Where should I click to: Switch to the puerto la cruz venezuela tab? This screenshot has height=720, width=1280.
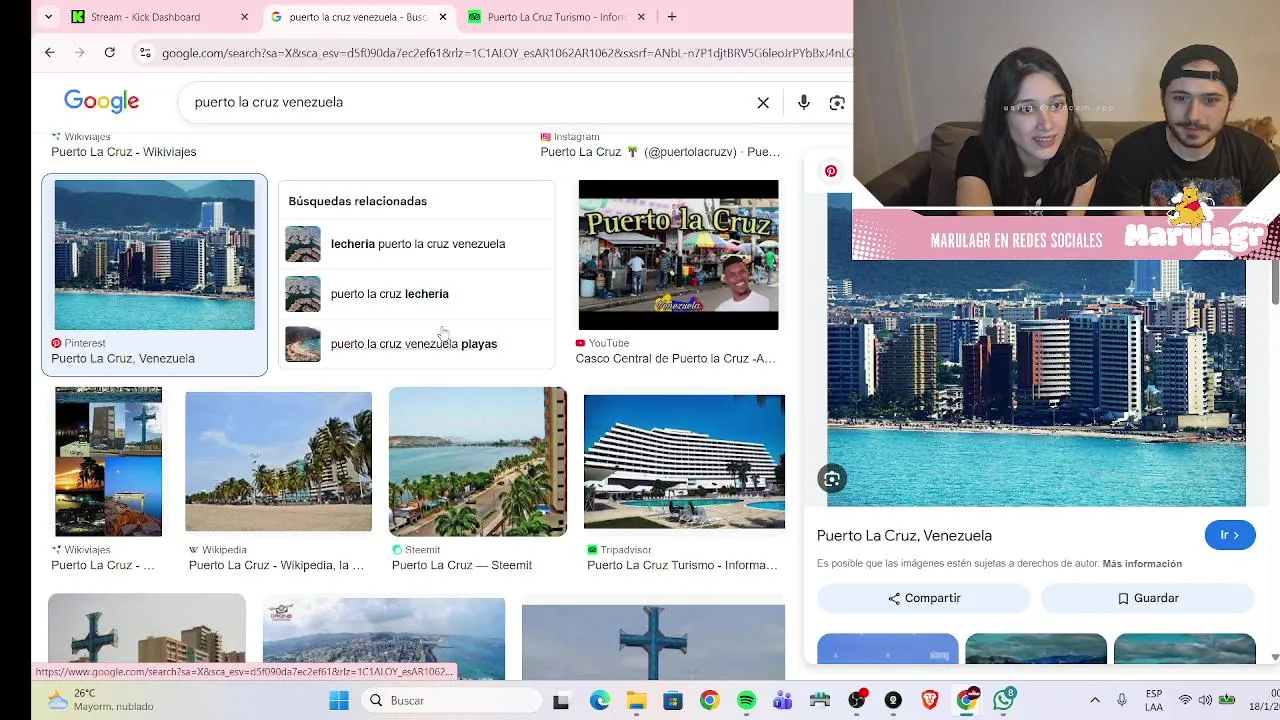356,17
